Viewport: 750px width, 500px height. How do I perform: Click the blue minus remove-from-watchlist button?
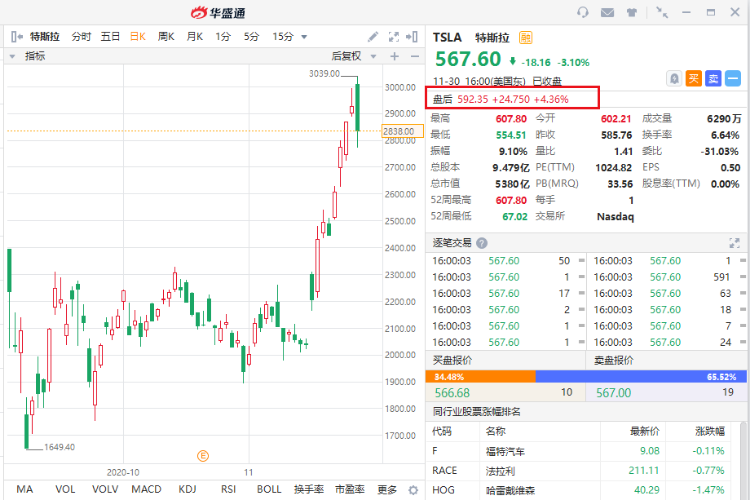733,78
